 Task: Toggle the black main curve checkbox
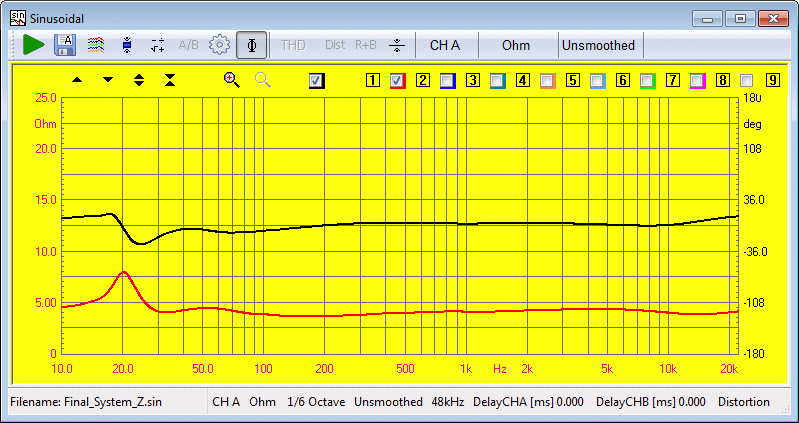pyautogui.click(x=316, y=81)
